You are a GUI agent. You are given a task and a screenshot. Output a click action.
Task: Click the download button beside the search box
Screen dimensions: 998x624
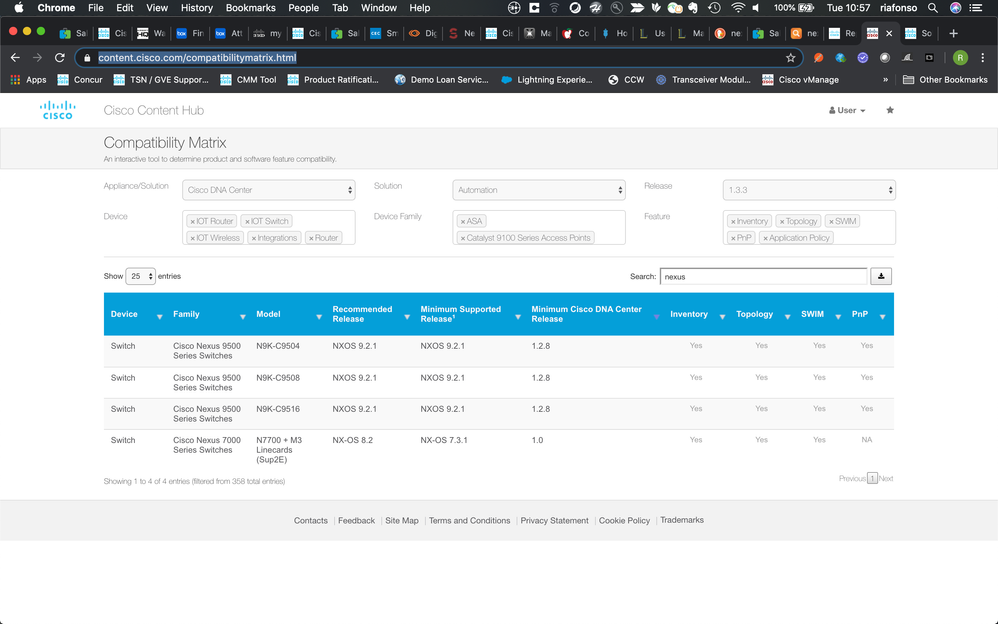[x=881, y=276]
